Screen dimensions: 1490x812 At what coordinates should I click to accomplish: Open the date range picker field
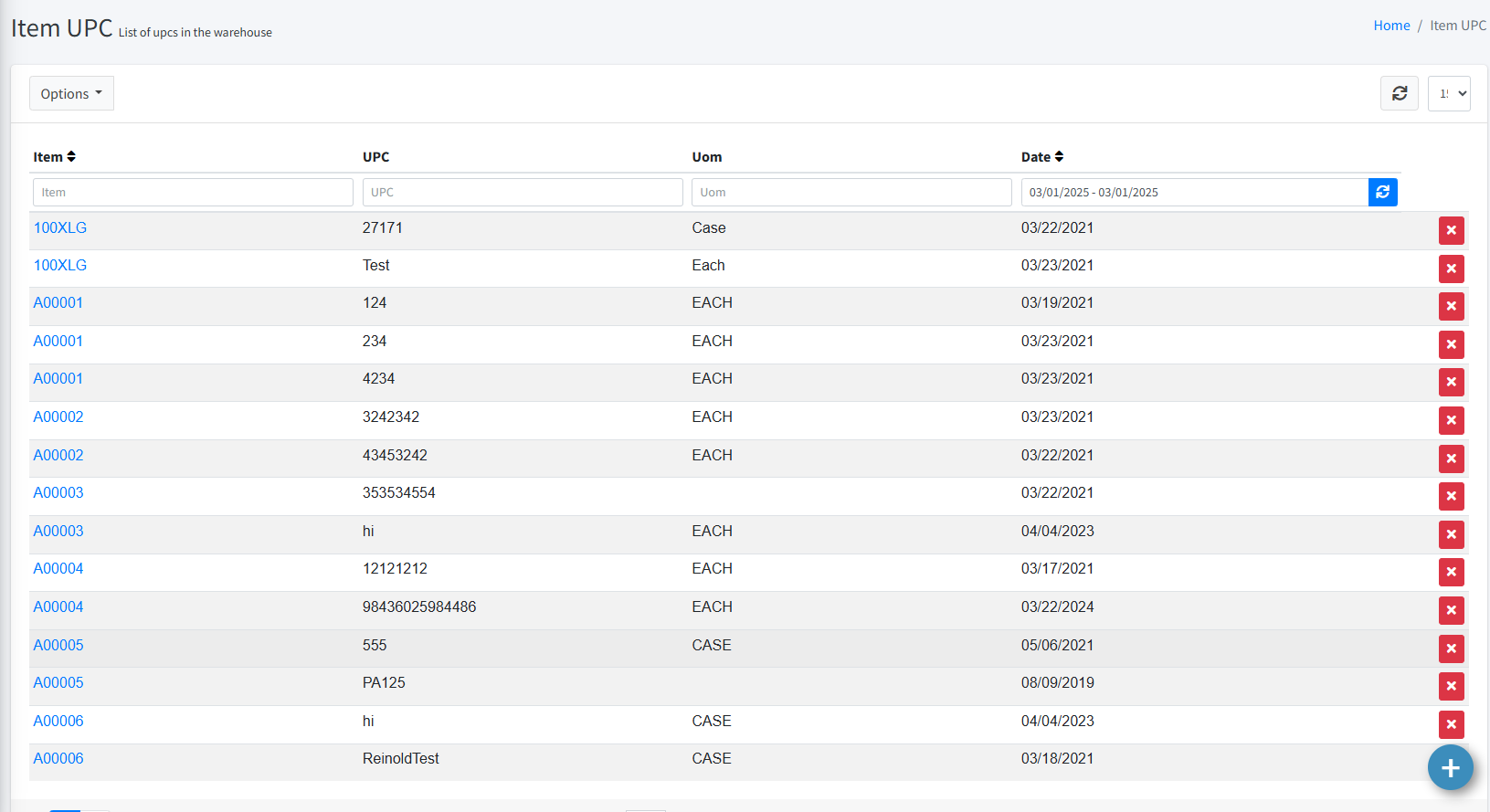click(x=1193, y=192)
